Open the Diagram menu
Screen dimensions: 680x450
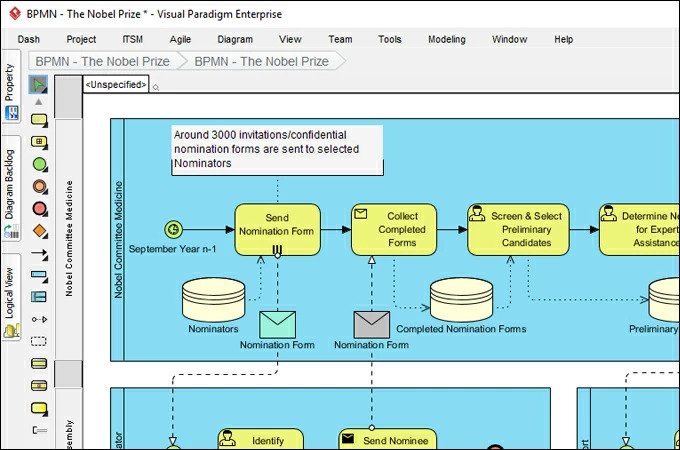235,39
